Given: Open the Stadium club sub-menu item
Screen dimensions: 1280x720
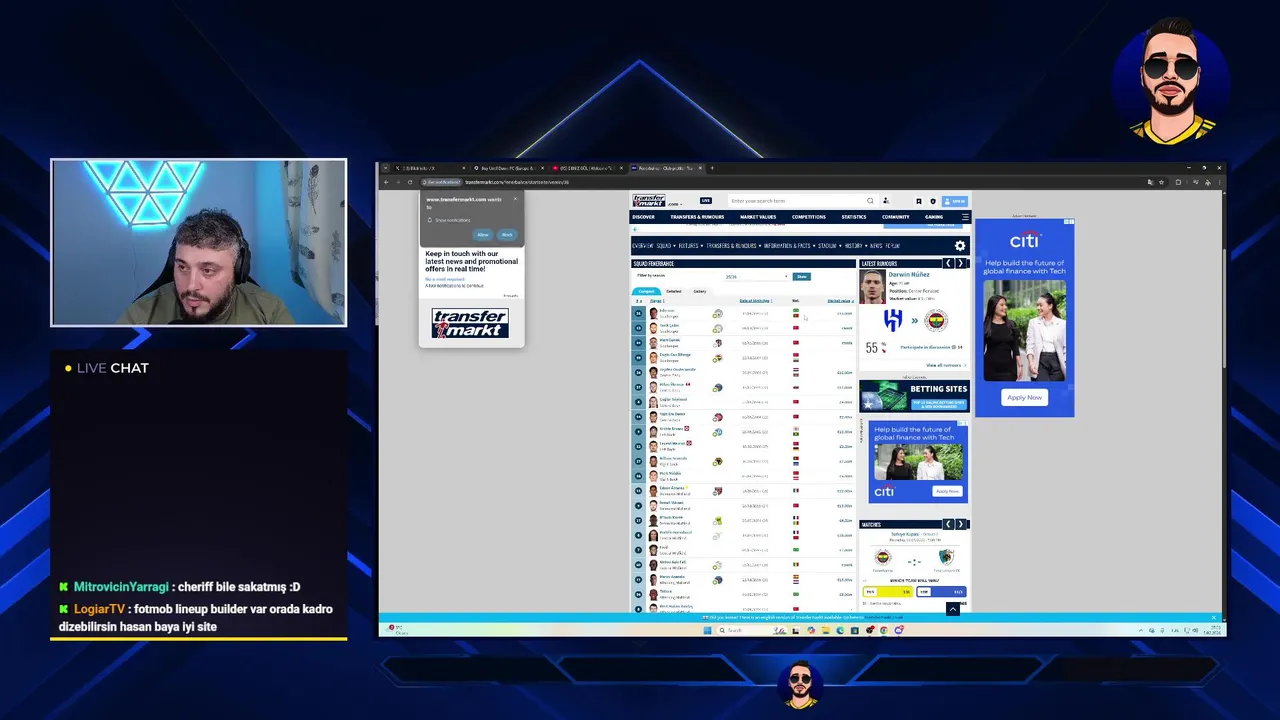Looking at the screenshot, I should (x=827, y=246).
